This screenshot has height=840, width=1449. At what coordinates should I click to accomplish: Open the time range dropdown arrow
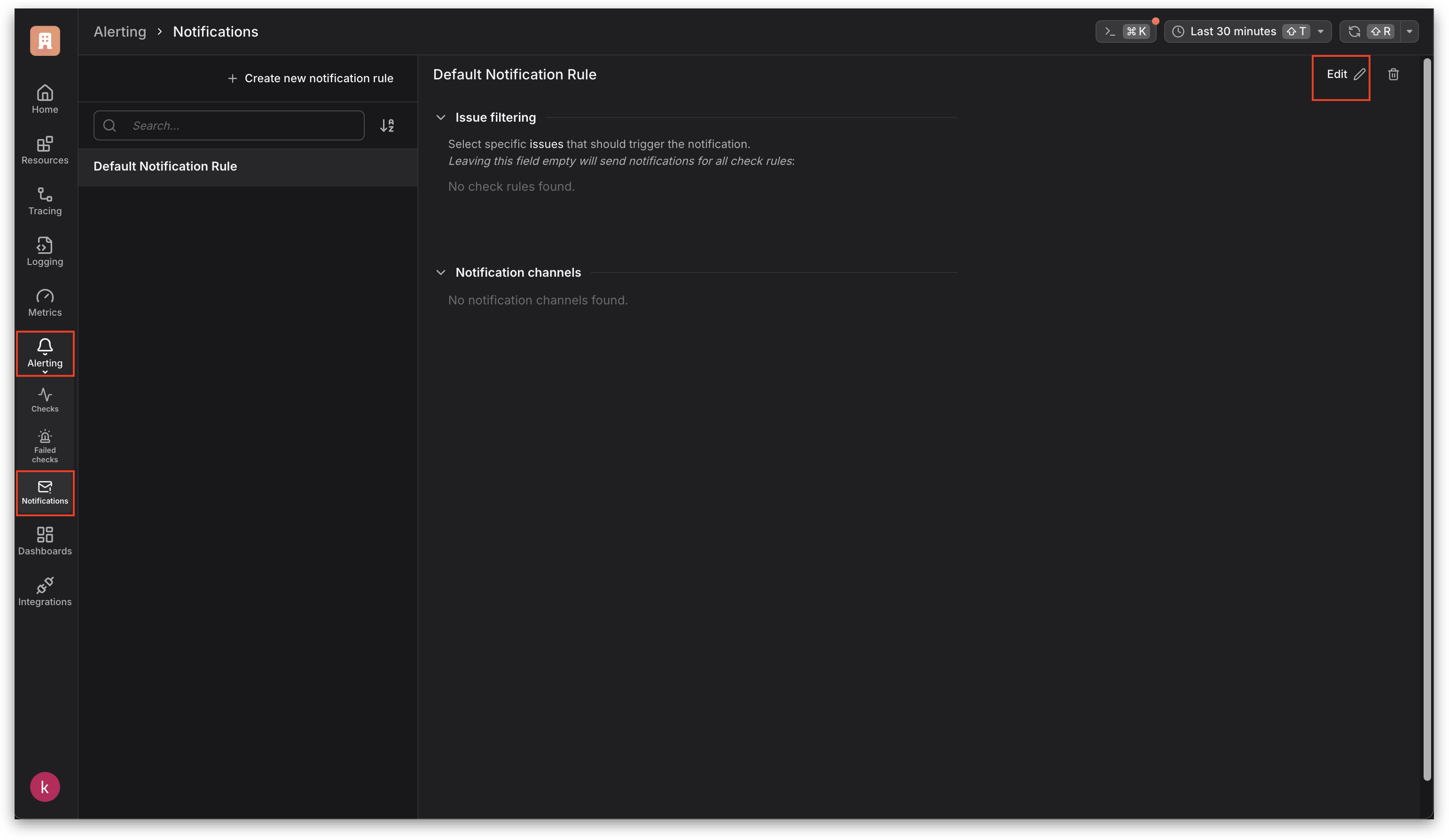[x=1321, y=31]
